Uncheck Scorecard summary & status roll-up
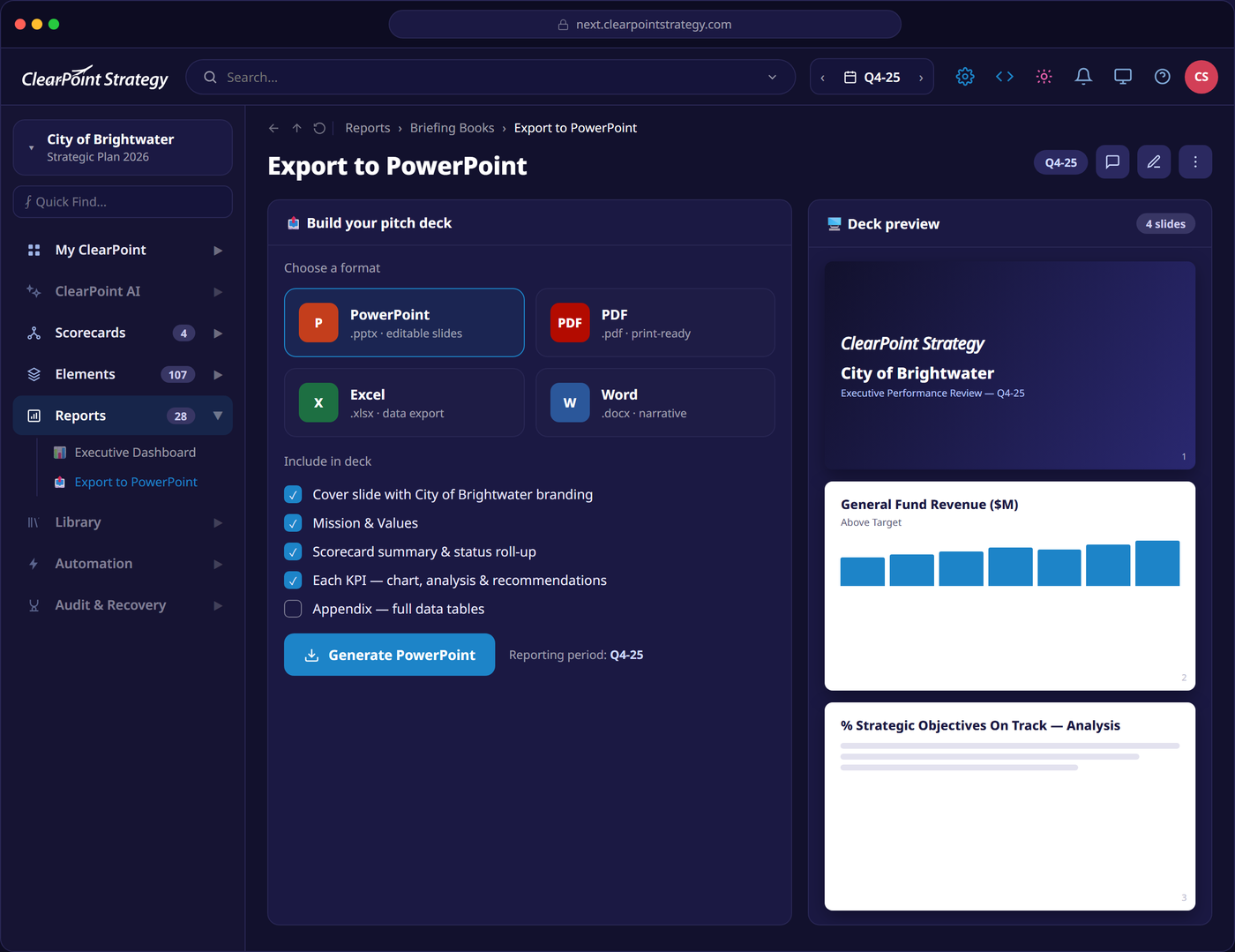This screenshot has height=952, width=1235. coord(293,552)
